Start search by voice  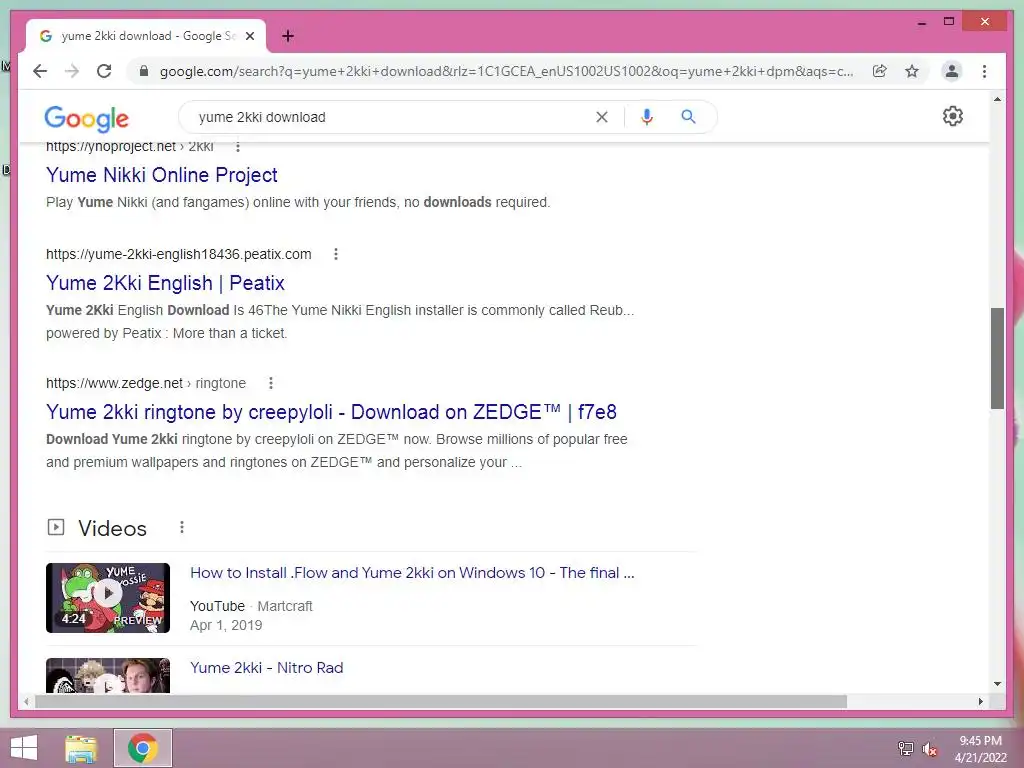647,117
